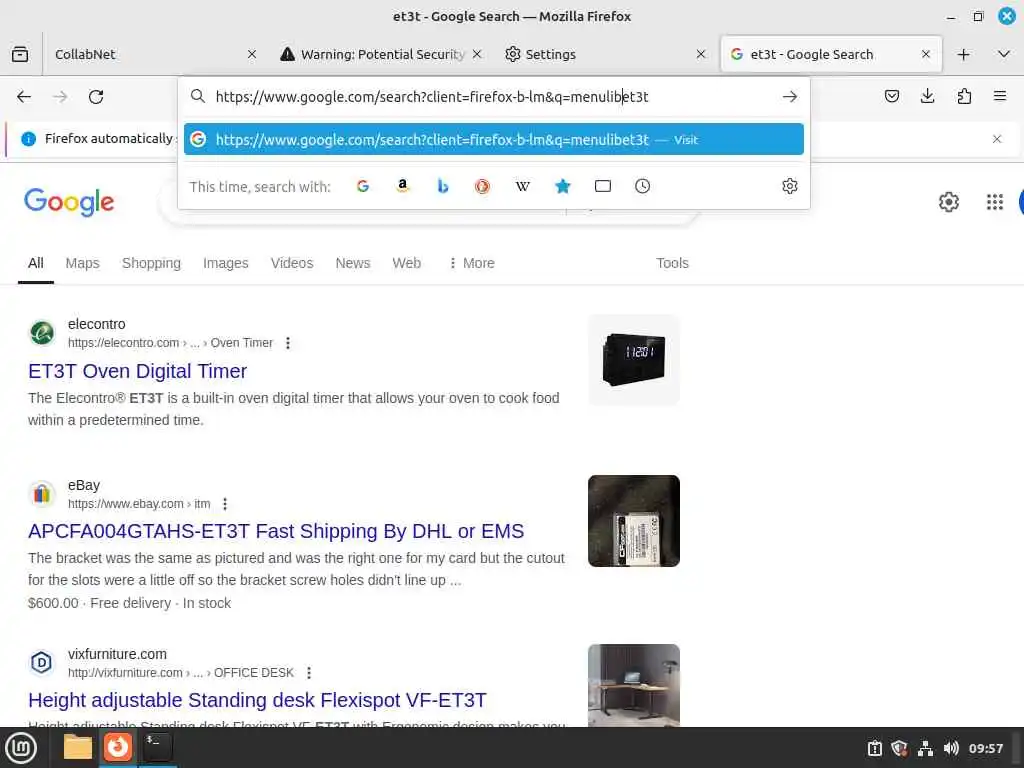
Task: Select the News search filter
Action: (353, 263)
